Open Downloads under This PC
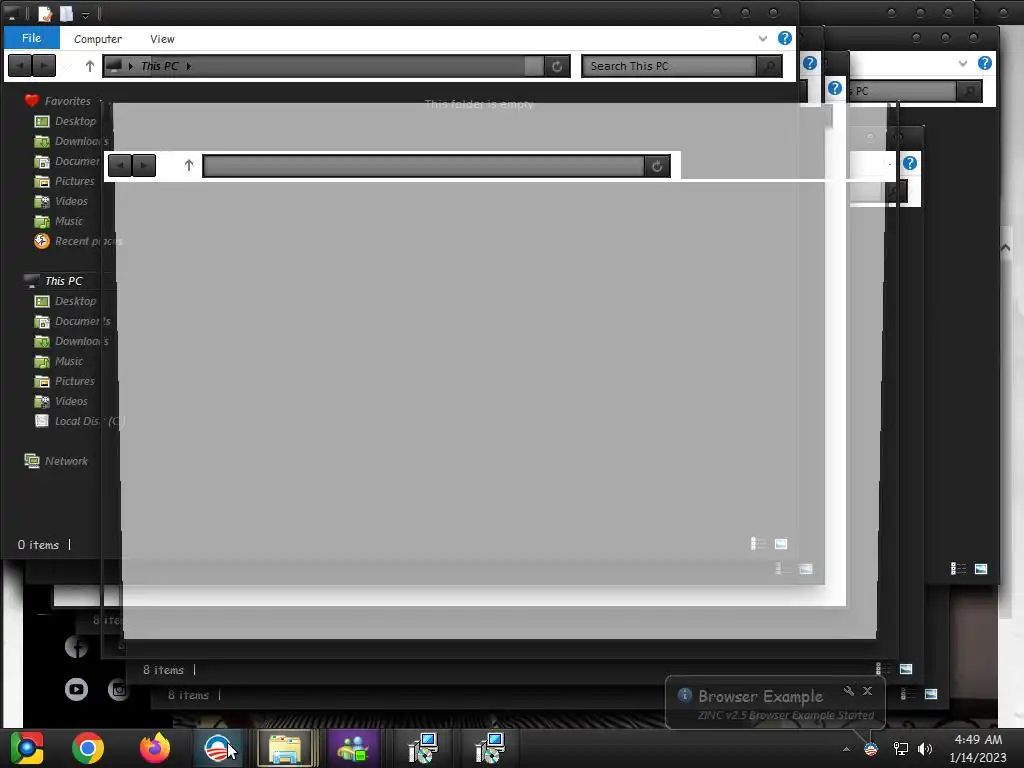 point(71,341)
